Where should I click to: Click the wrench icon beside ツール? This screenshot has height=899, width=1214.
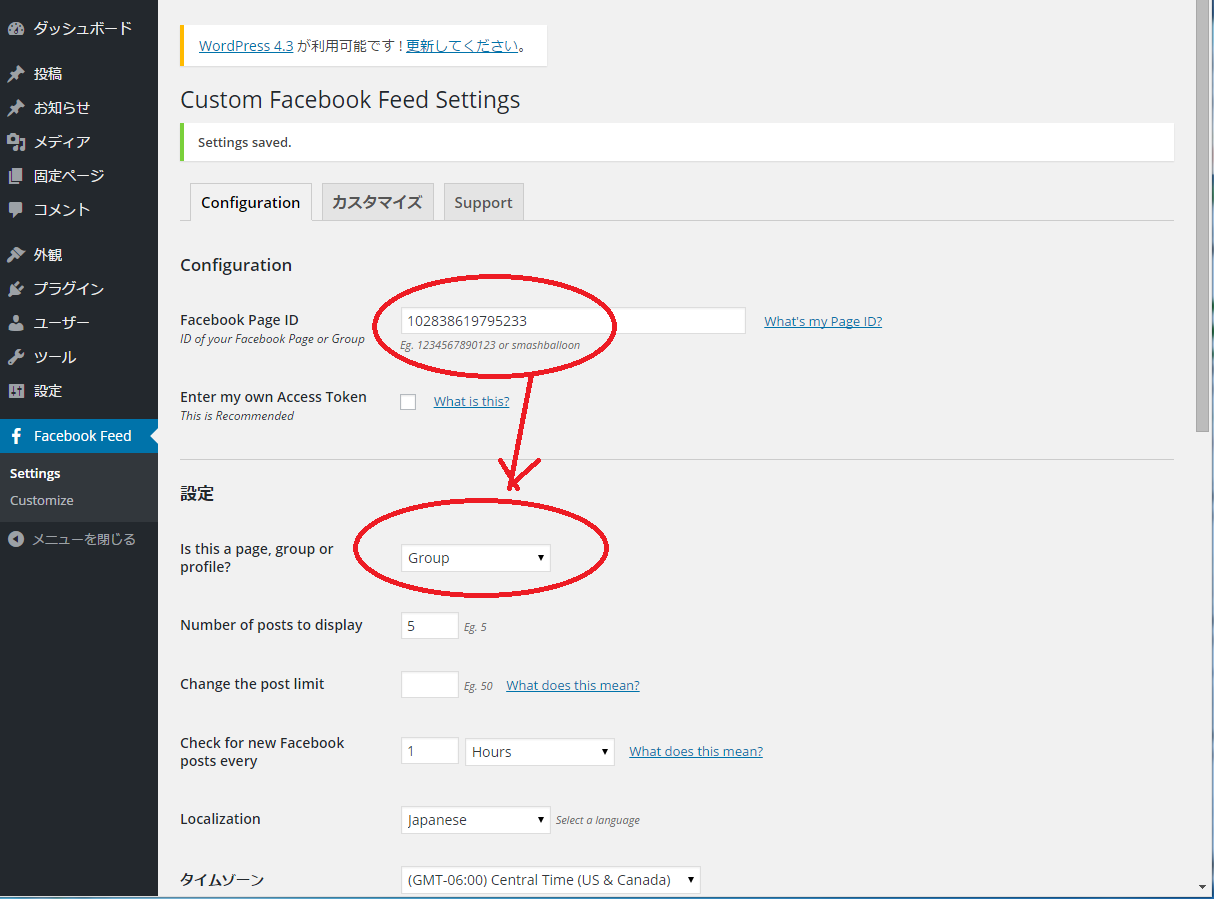coord(16,357)
